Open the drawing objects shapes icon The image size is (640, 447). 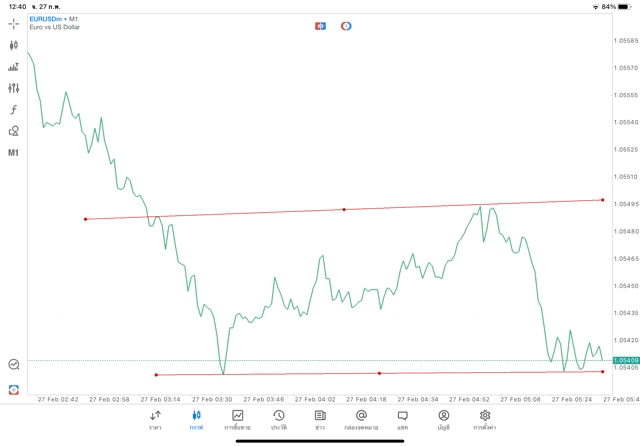(13, 131)
